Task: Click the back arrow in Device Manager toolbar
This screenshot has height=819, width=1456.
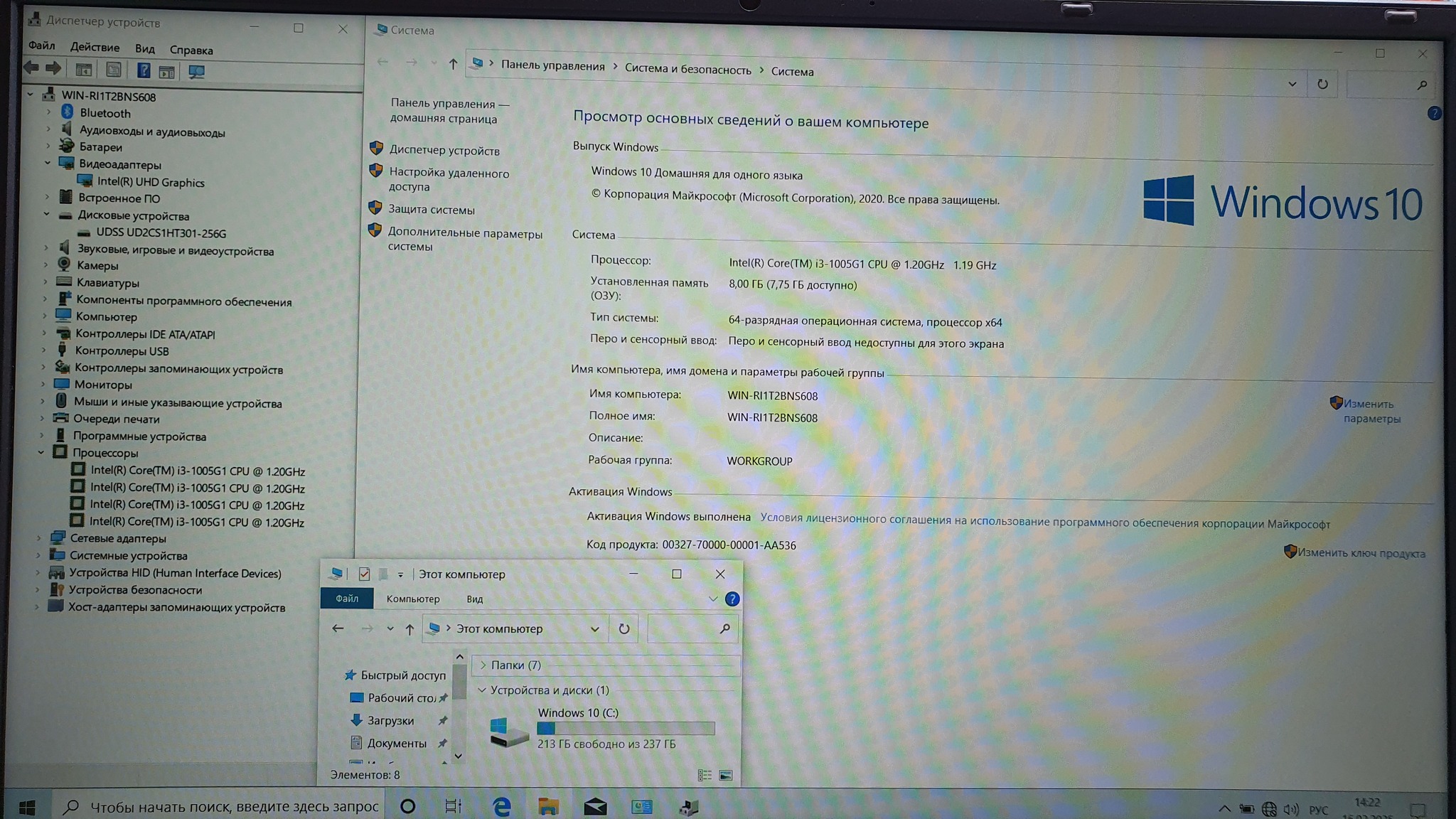Action: pyautogui.click(x=31, y=68)
